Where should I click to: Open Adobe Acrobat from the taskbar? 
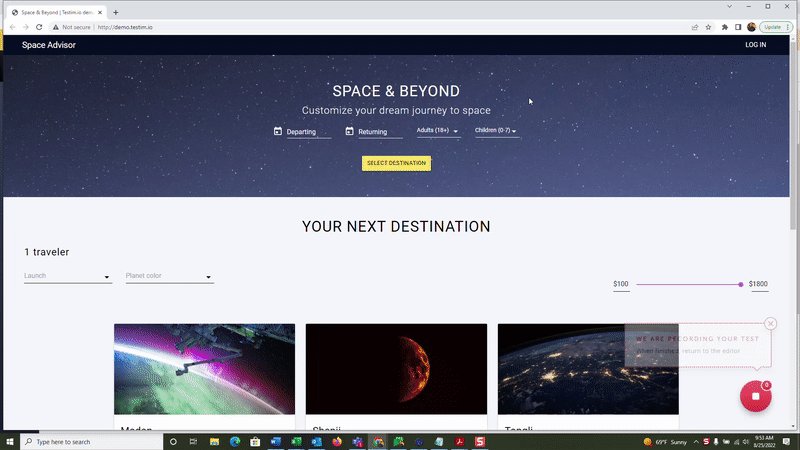click(x=459, y=441)
